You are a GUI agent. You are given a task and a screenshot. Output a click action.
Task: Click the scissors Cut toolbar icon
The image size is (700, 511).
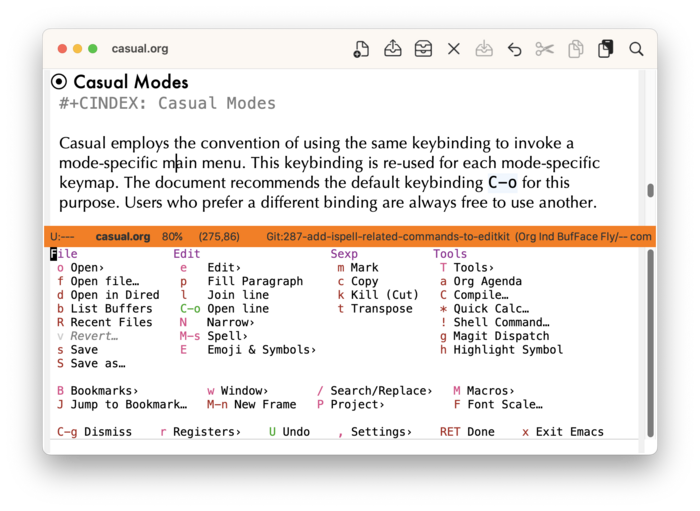coord(544,49)
